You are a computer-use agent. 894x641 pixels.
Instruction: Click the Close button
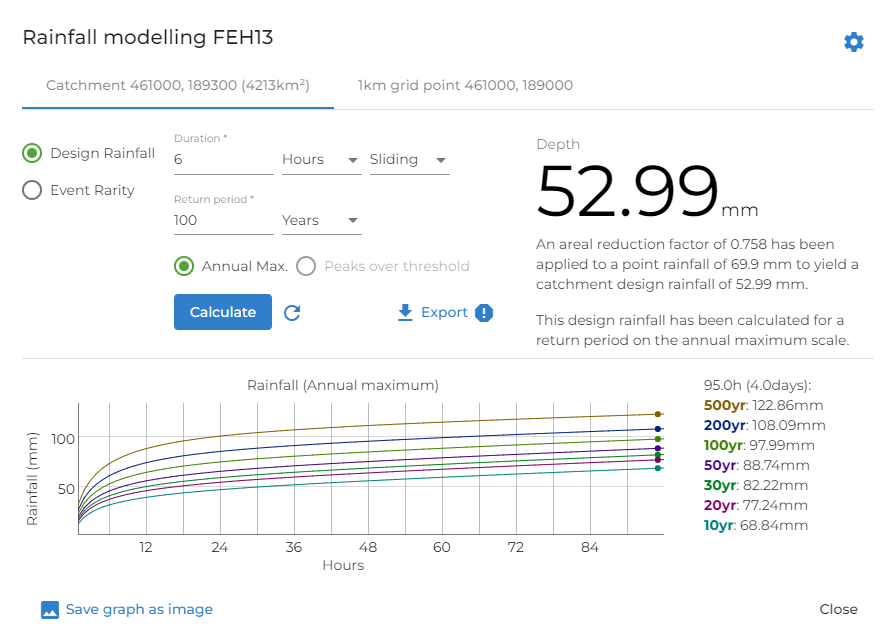coord(838,609)
